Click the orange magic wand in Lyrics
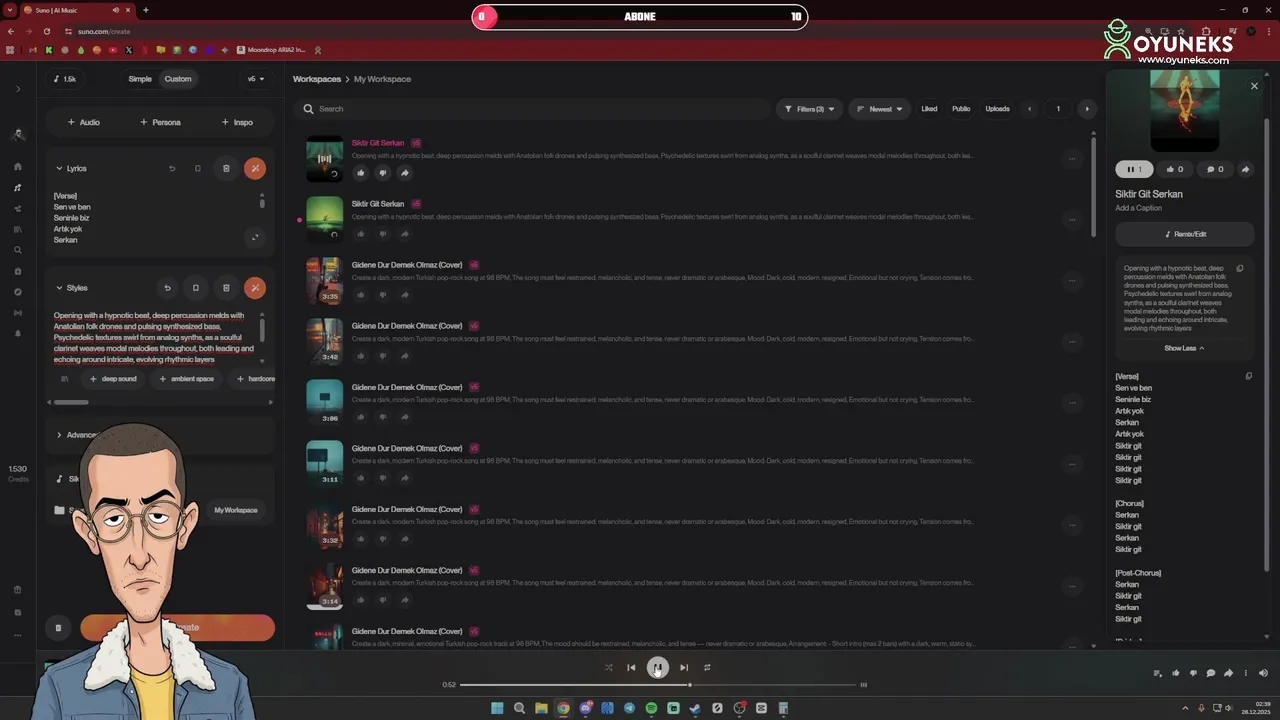 tap(255, 169)
